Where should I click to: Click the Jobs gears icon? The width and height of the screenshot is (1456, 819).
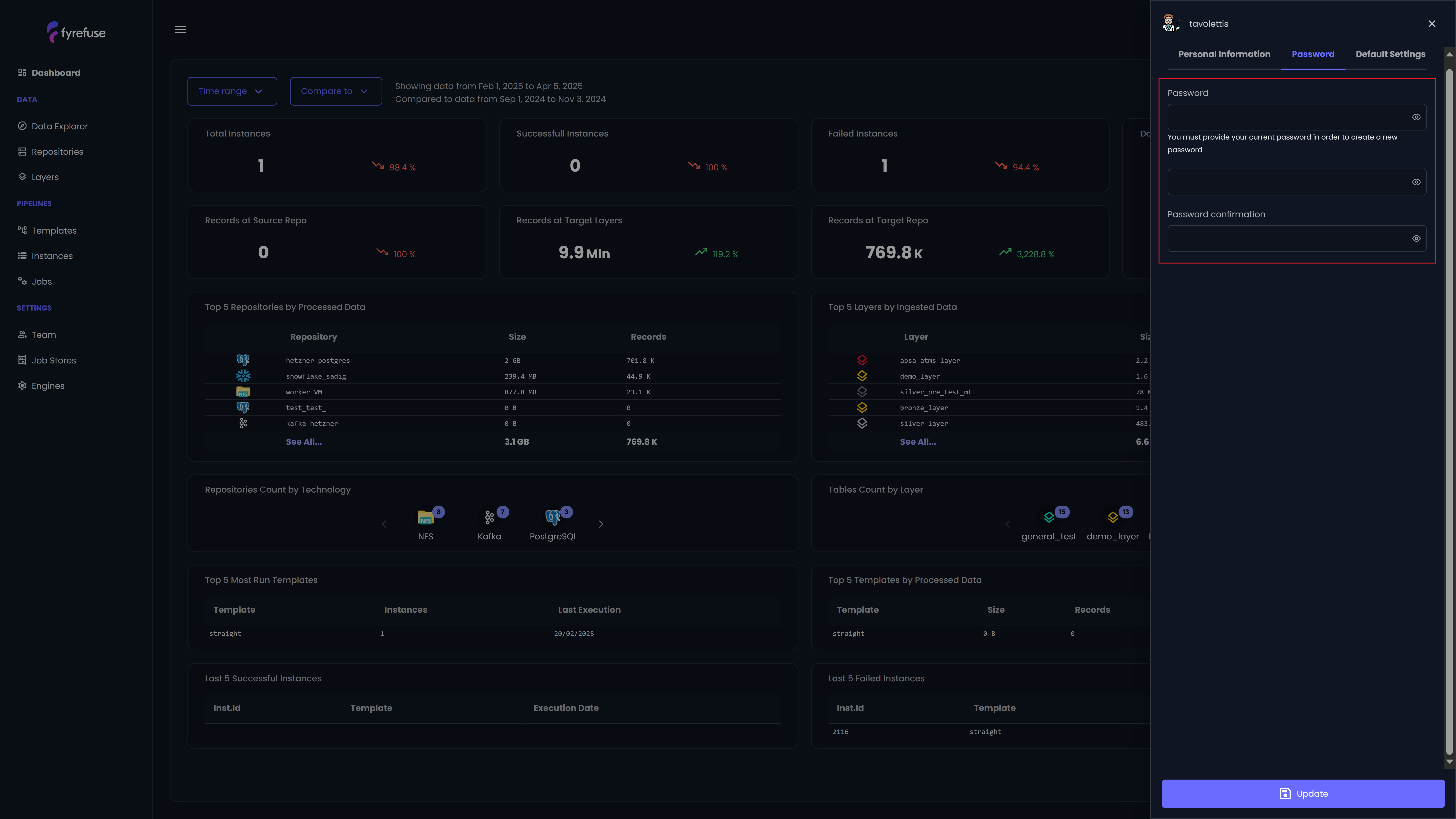point(22,281)
